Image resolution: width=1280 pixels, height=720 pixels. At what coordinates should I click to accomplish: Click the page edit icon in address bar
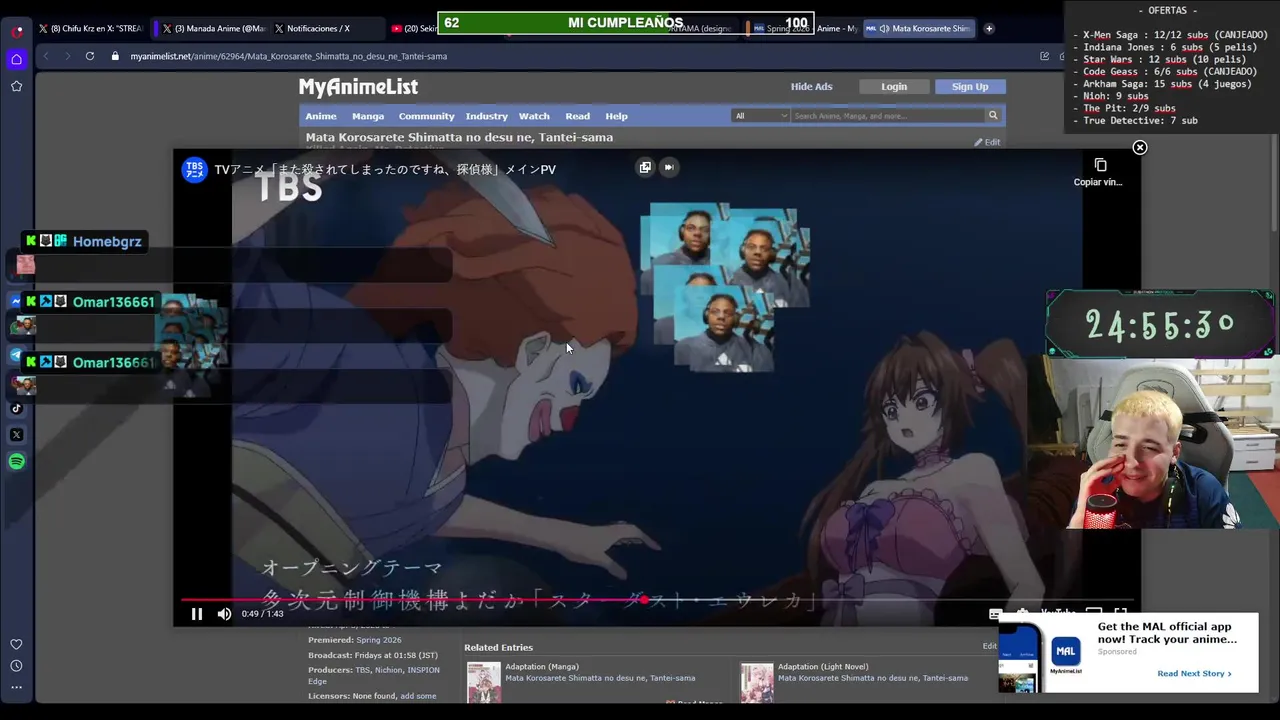(x=1045, y=56)
